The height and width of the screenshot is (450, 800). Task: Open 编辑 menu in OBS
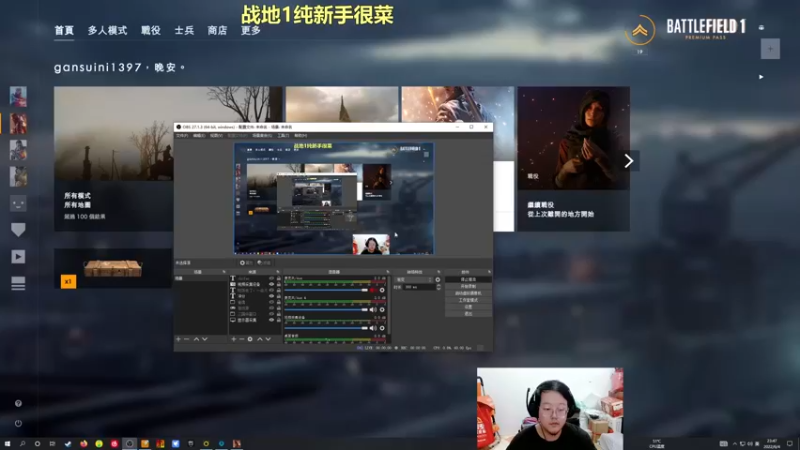(x=199, y=136)
